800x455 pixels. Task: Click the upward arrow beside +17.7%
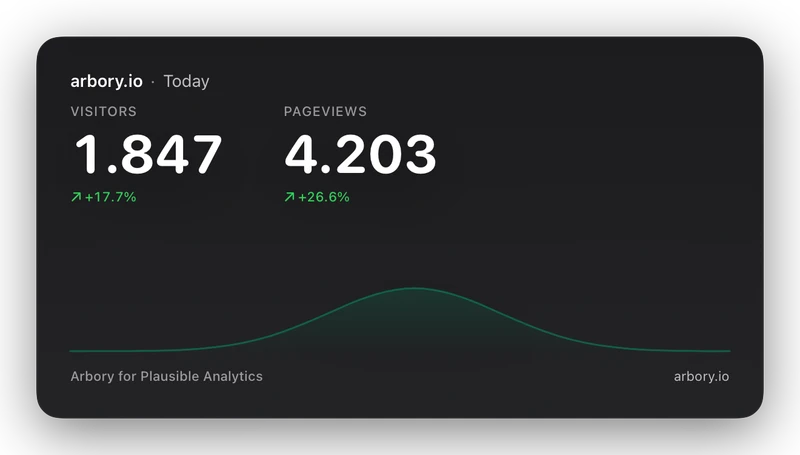(76, 197)
